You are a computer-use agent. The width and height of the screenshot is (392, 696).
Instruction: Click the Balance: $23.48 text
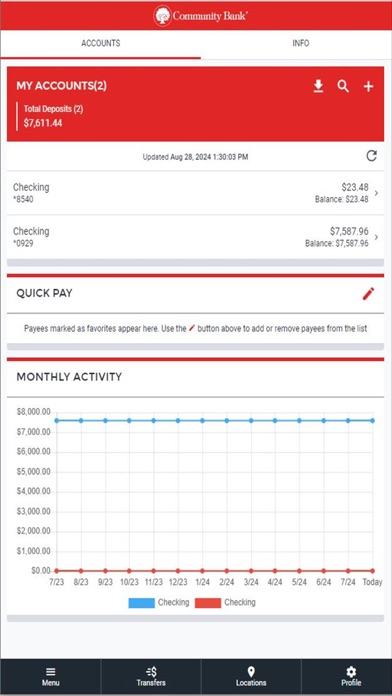[341, 200]
